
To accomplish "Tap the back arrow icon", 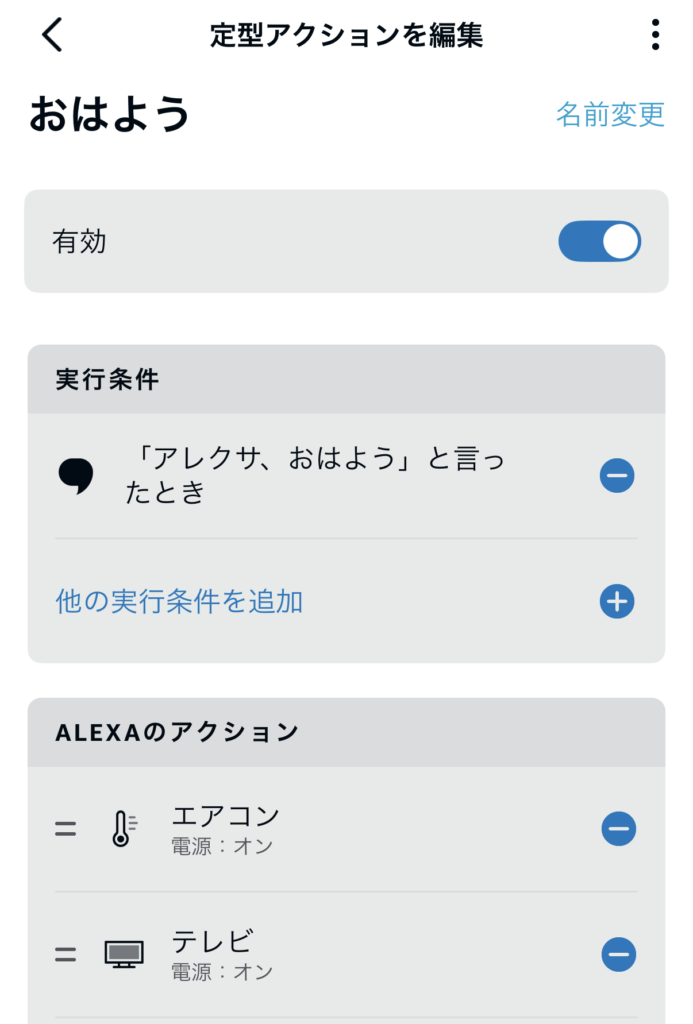I will click(x=53, y=35).
